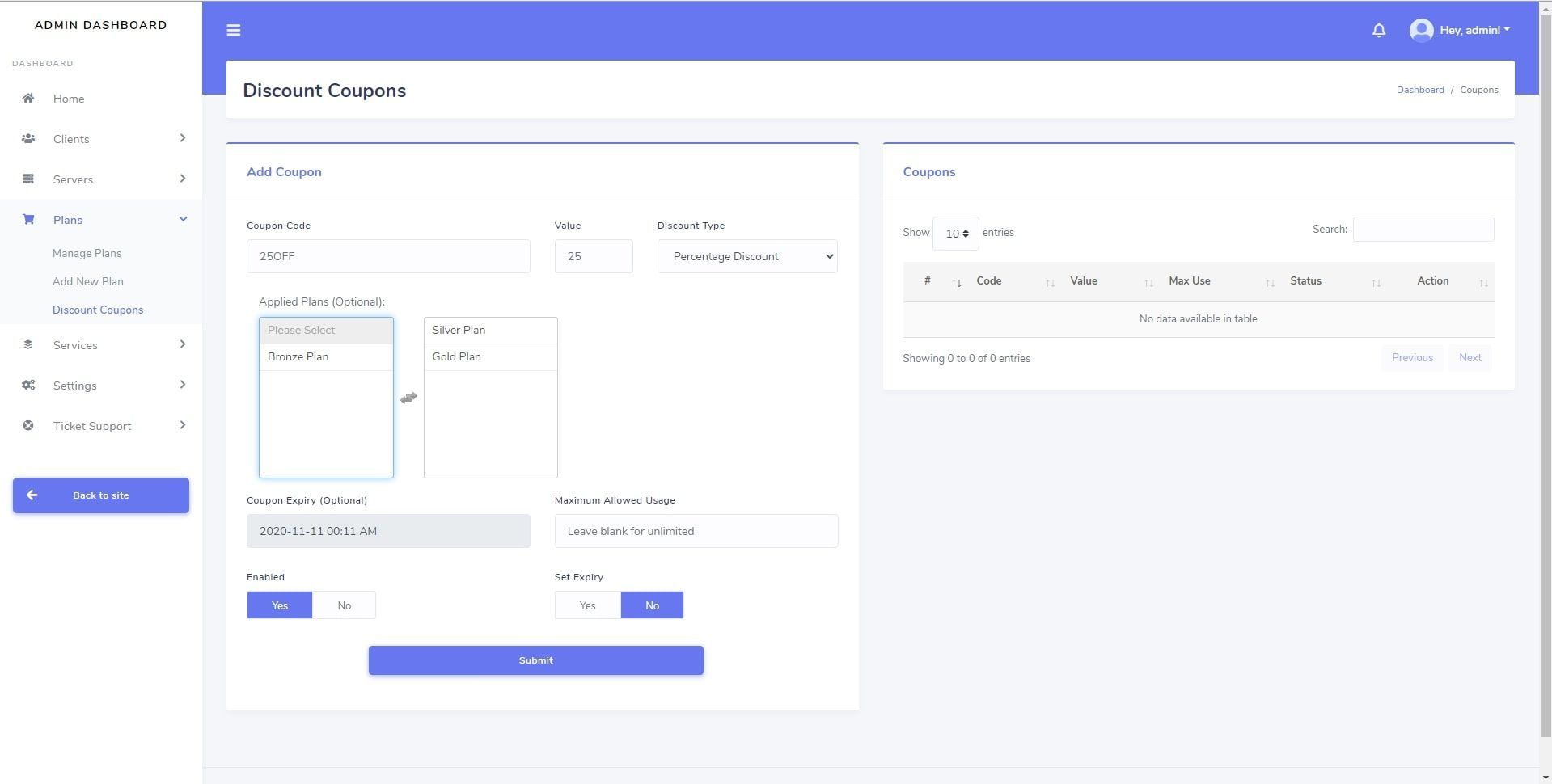Click the Clients people icon
The height and width of the screenshot is (784, 1552).
coord(28,138)
